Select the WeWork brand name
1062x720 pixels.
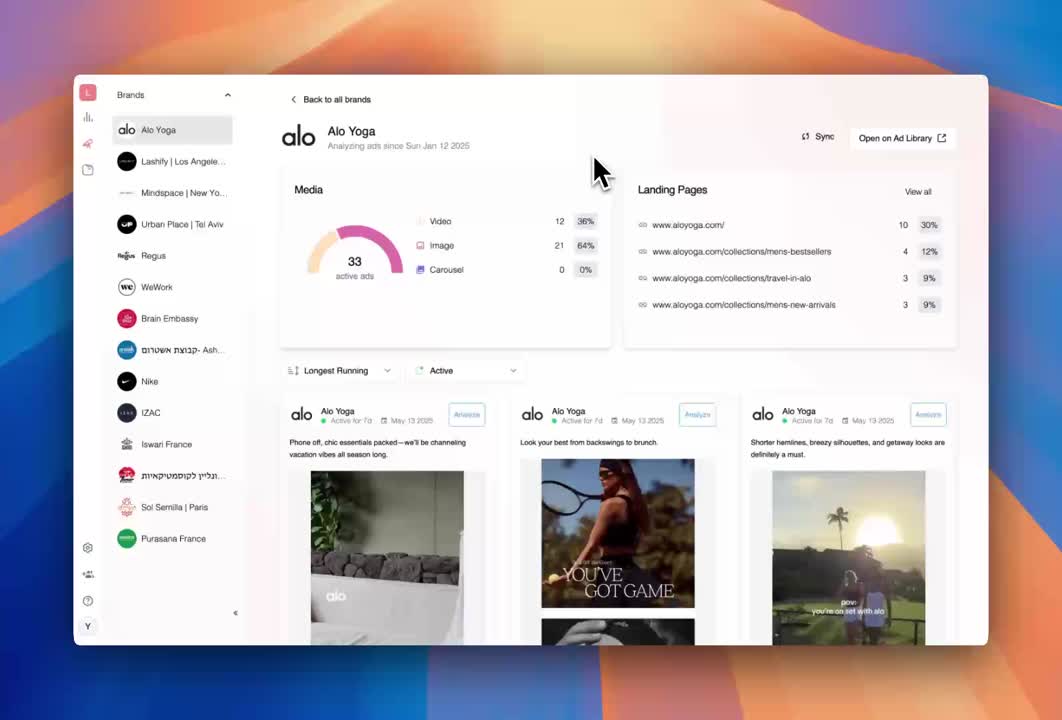[x=156, y=287]
